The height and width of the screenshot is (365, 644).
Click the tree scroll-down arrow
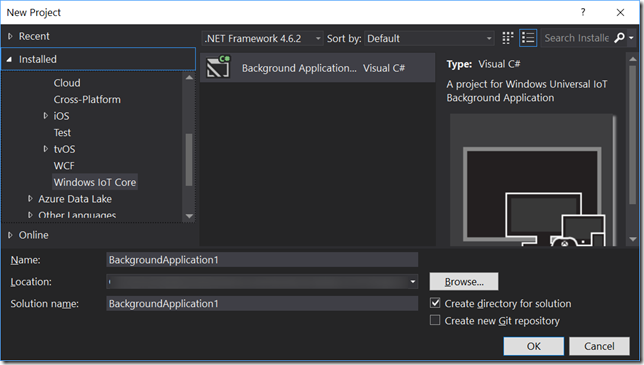[x=189, y=216]
